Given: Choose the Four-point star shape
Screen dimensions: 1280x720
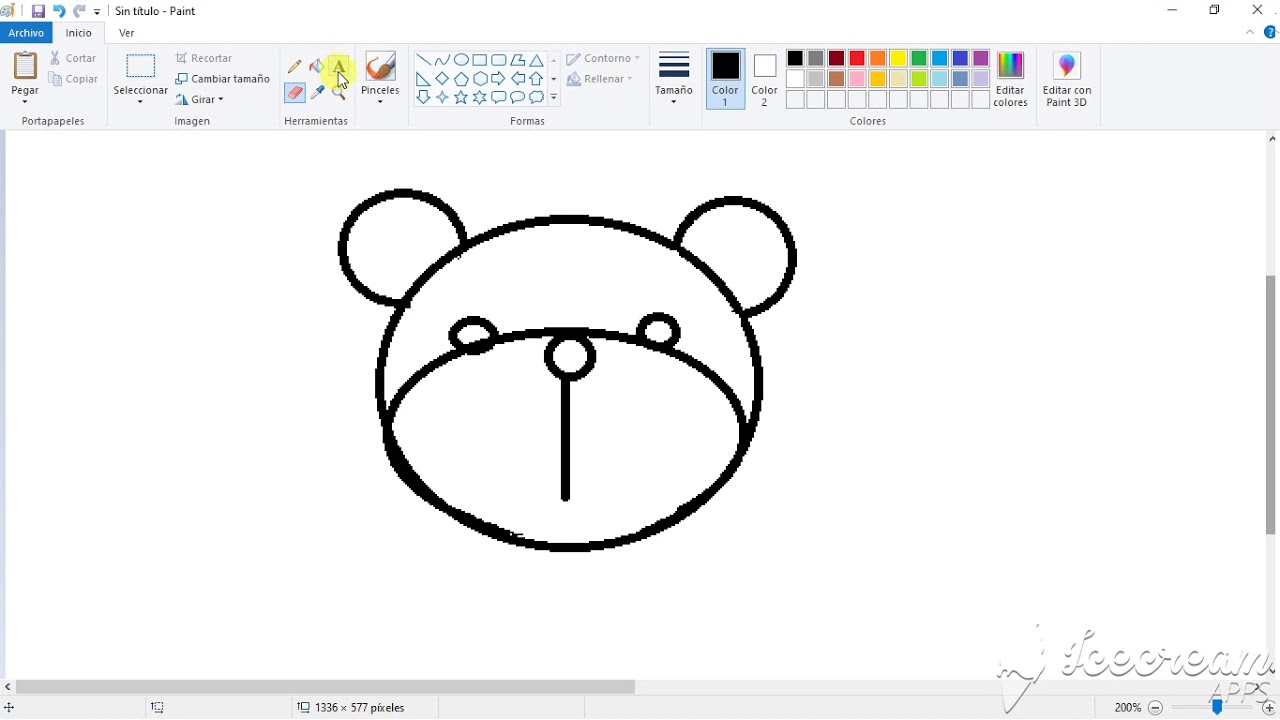Looking at the screenshot, I should [442, 98].
